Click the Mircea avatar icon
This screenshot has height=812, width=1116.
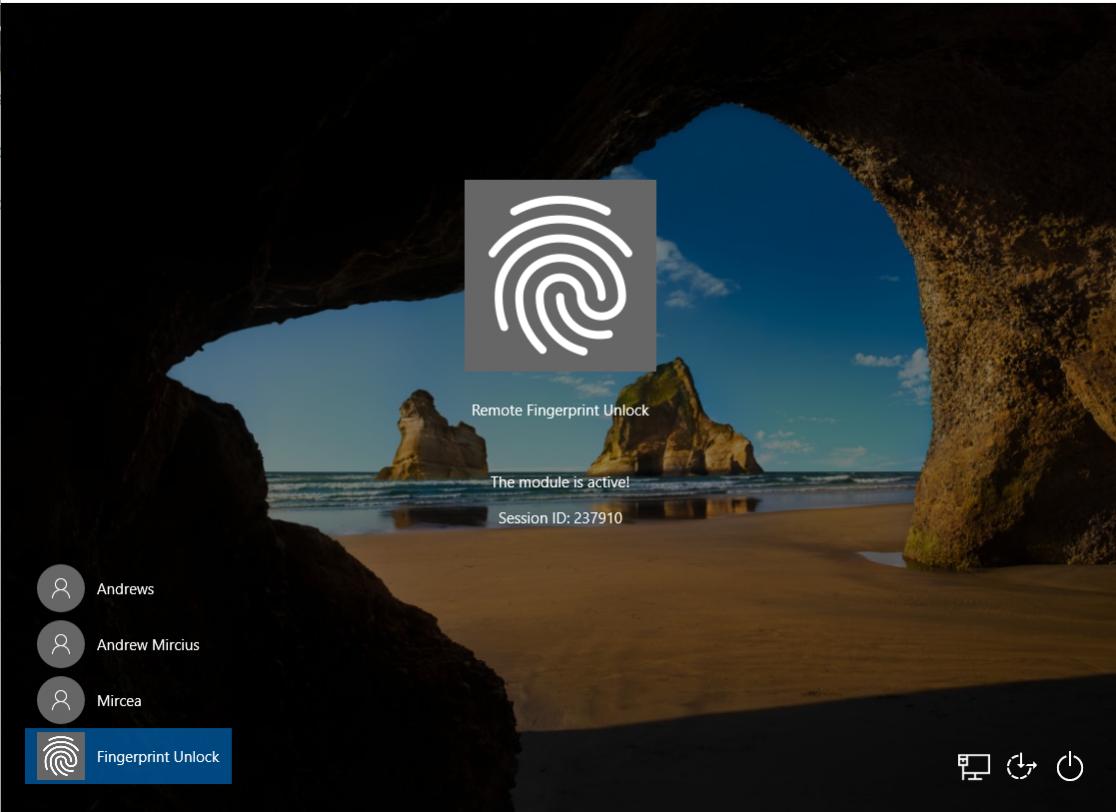(61, 700)
